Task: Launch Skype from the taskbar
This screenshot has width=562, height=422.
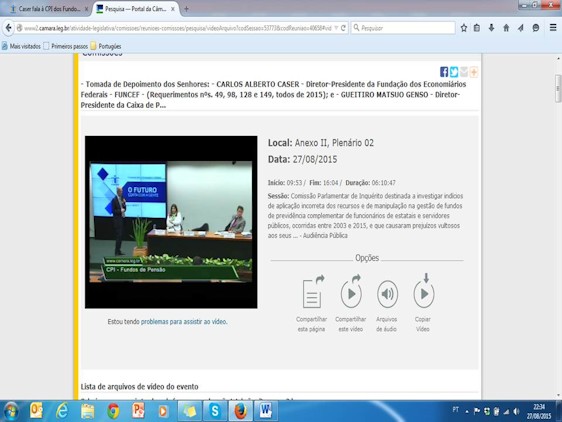Action: pyautogui.click(x=215, y=411)
